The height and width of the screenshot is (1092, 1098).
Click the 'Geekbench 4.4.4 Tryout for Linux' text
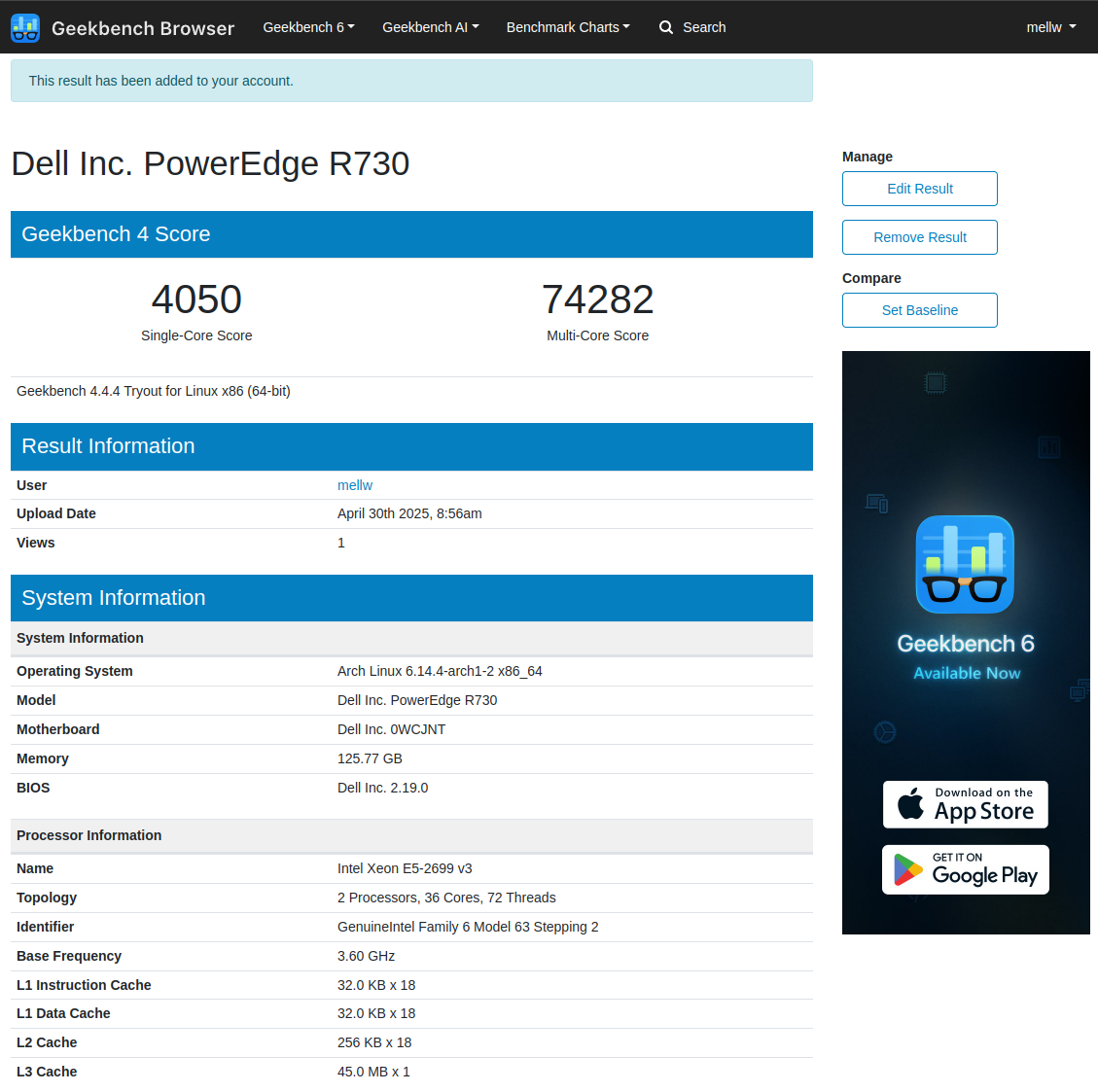154,391
